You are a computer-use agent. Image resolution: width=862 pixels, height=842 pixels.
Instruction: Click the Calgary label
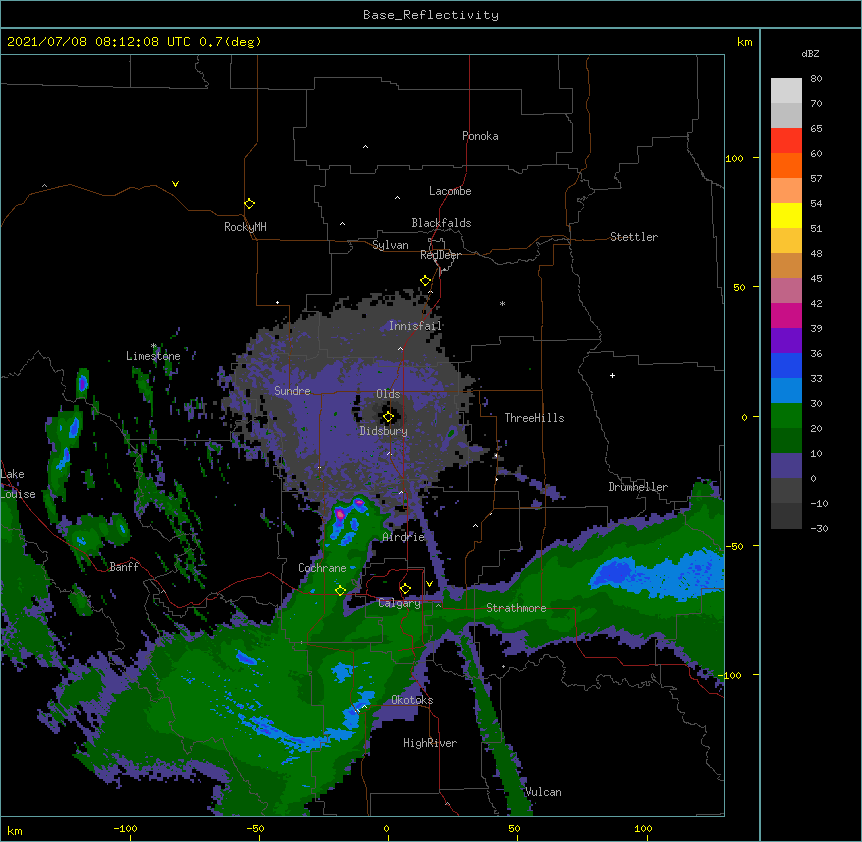pyautogui.click(x=399, y=603)
